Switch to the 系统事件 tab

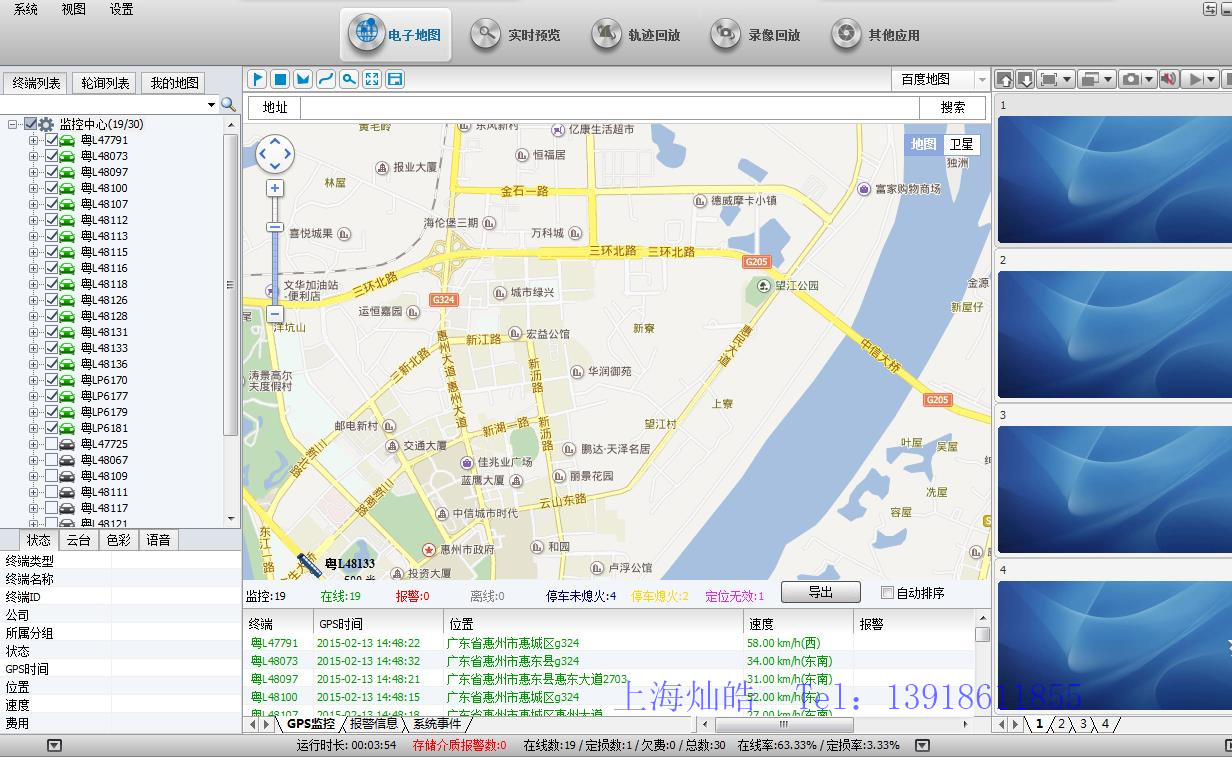(437, 724)
